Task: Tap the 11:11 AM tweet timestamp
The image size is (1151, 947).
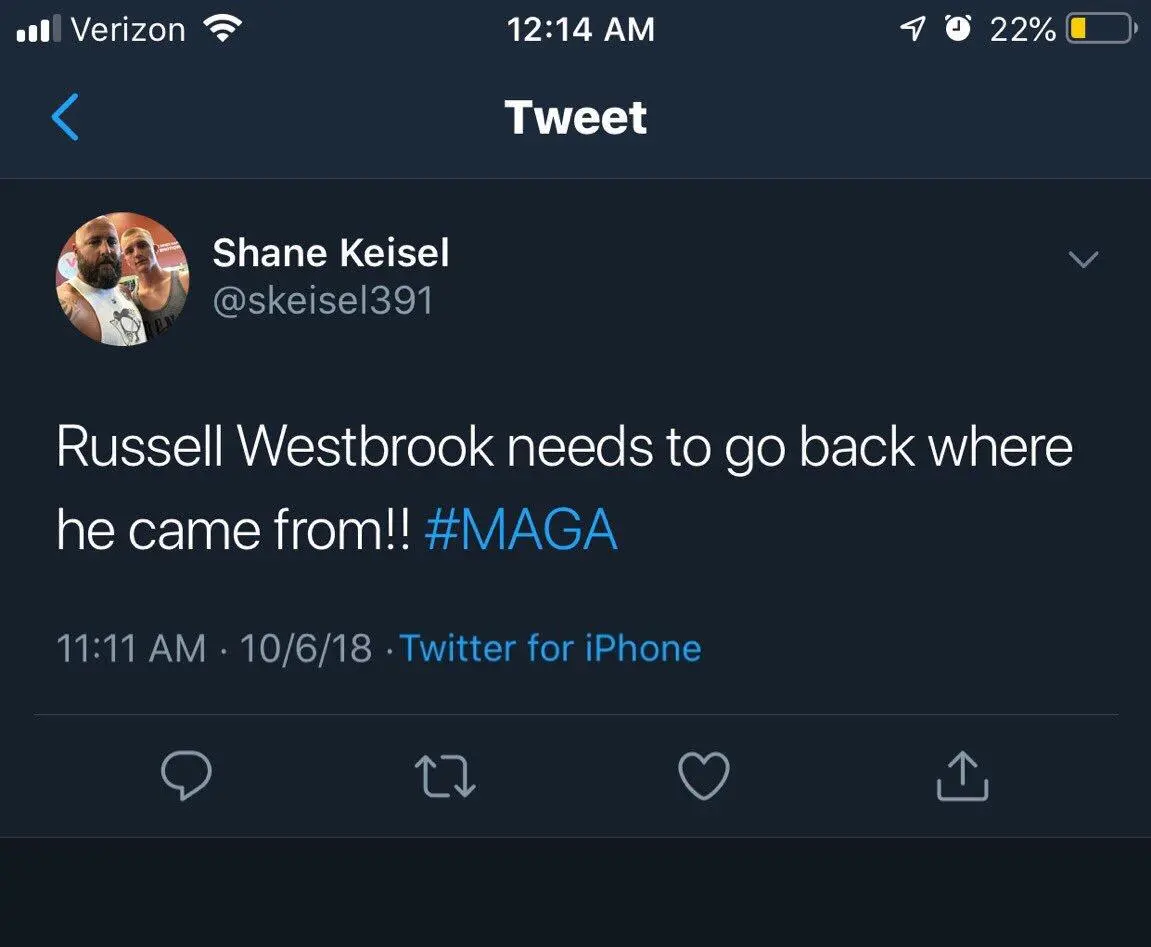Action: 131,648
